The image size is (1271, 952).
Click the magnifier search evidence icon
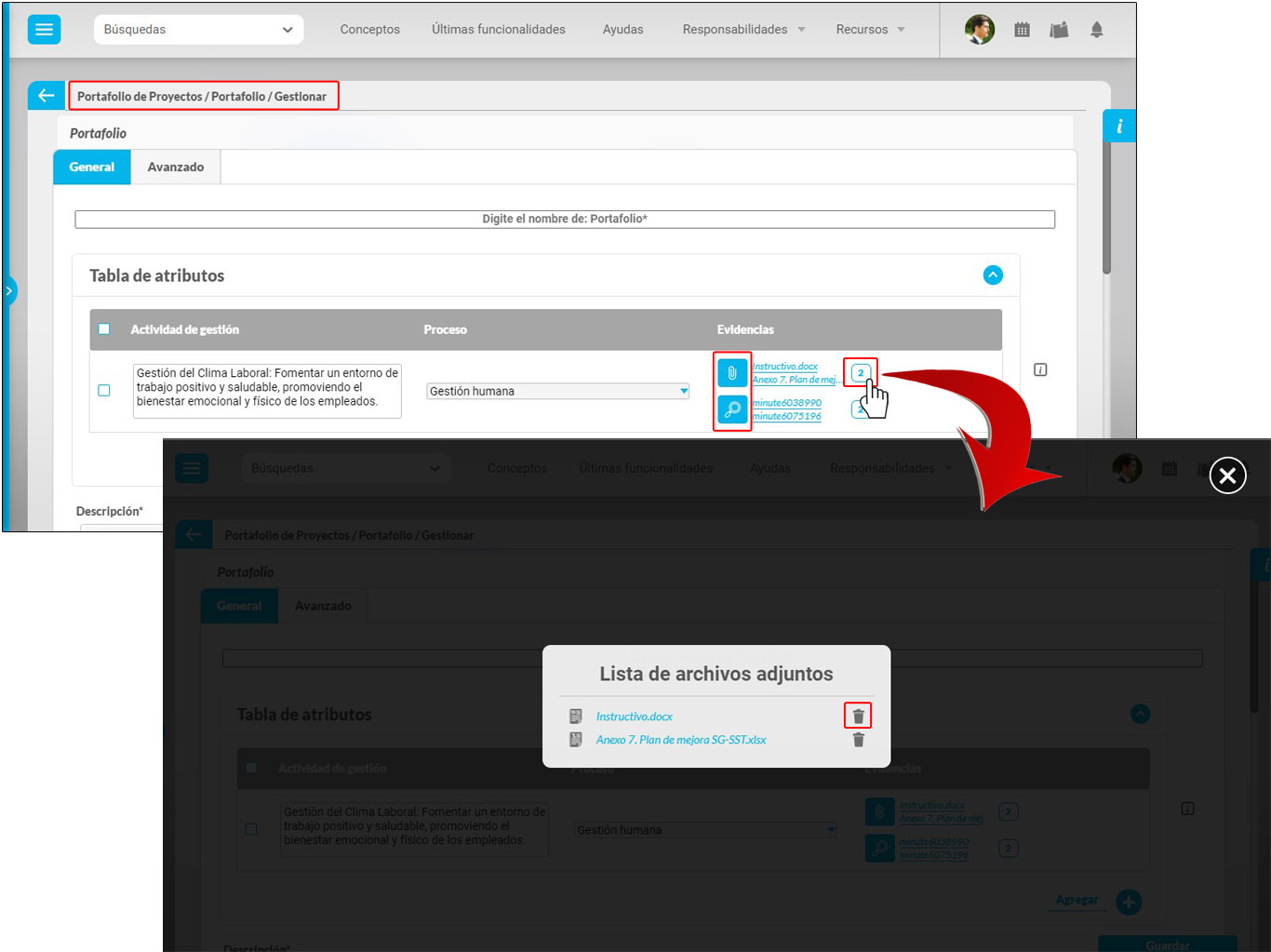pyautogui.click(x=732, y=409)
